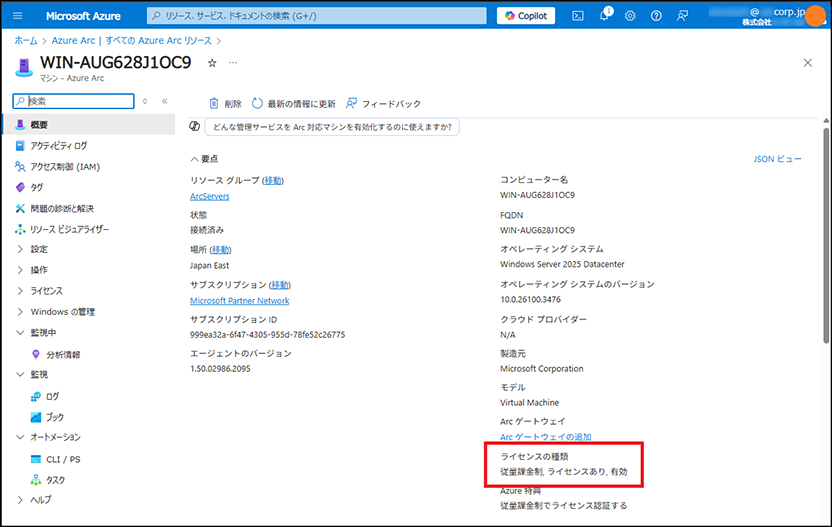Go to Azure Arc | すべての Azure Arc リソース breadcrumb

click(x=132, y=40)
